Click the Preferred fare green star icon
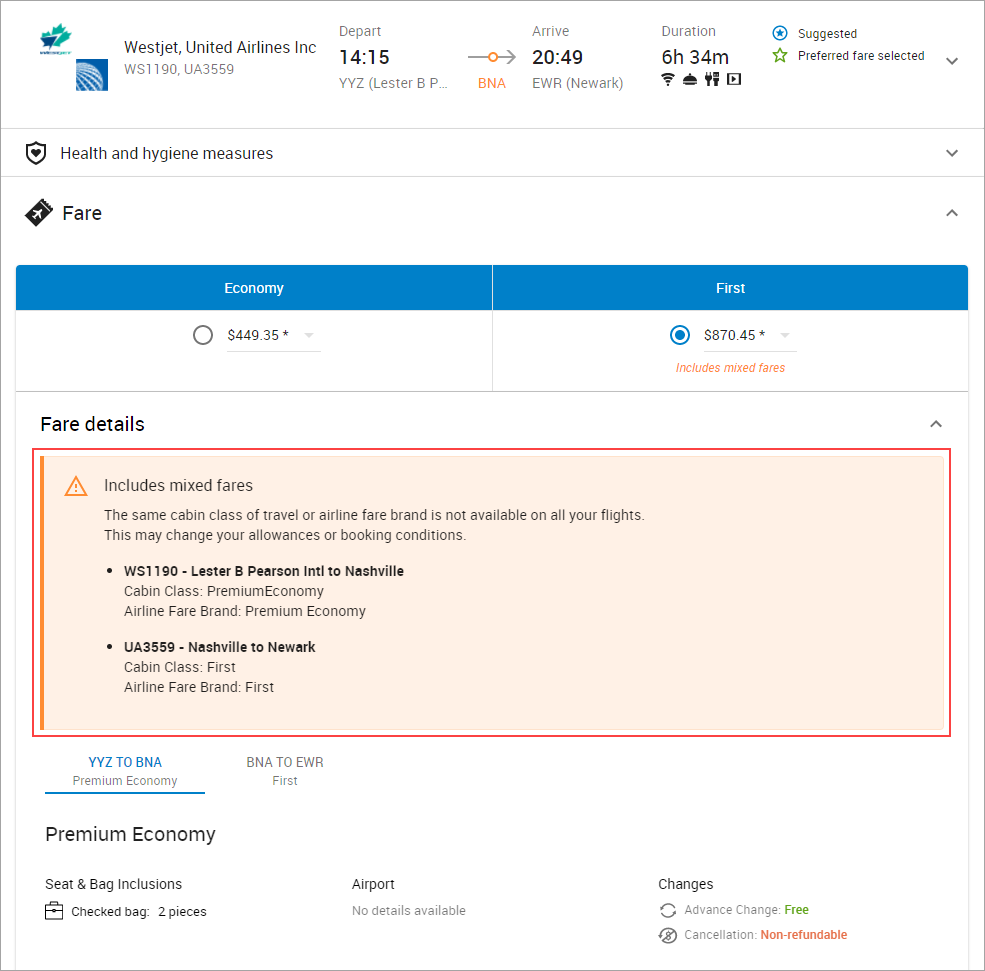 780,55
